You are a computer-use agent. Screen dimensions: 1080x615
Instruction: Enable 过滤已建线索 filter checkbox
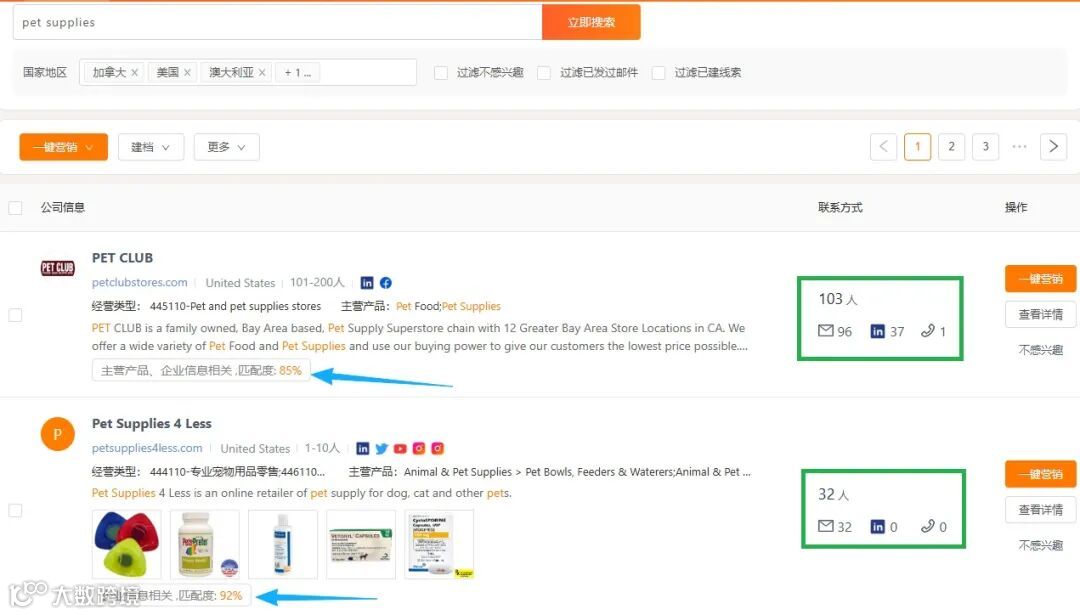pyautogui.click(x=658, y=72)
